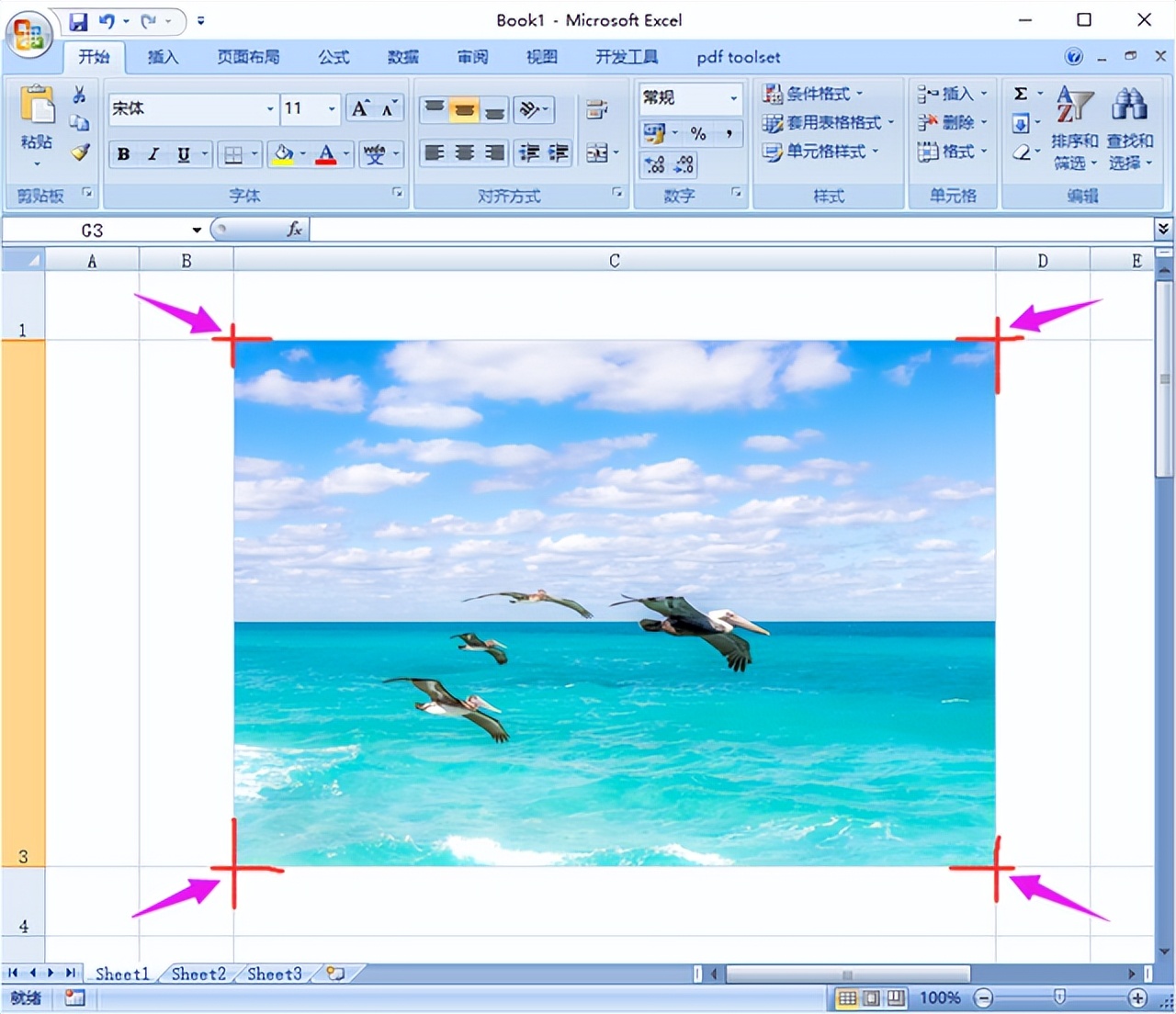Image resolution: width=1176 pixels, height=1014 pixels.
Task: Click the Format Painter brush icon
Action: tap(81, 152)
